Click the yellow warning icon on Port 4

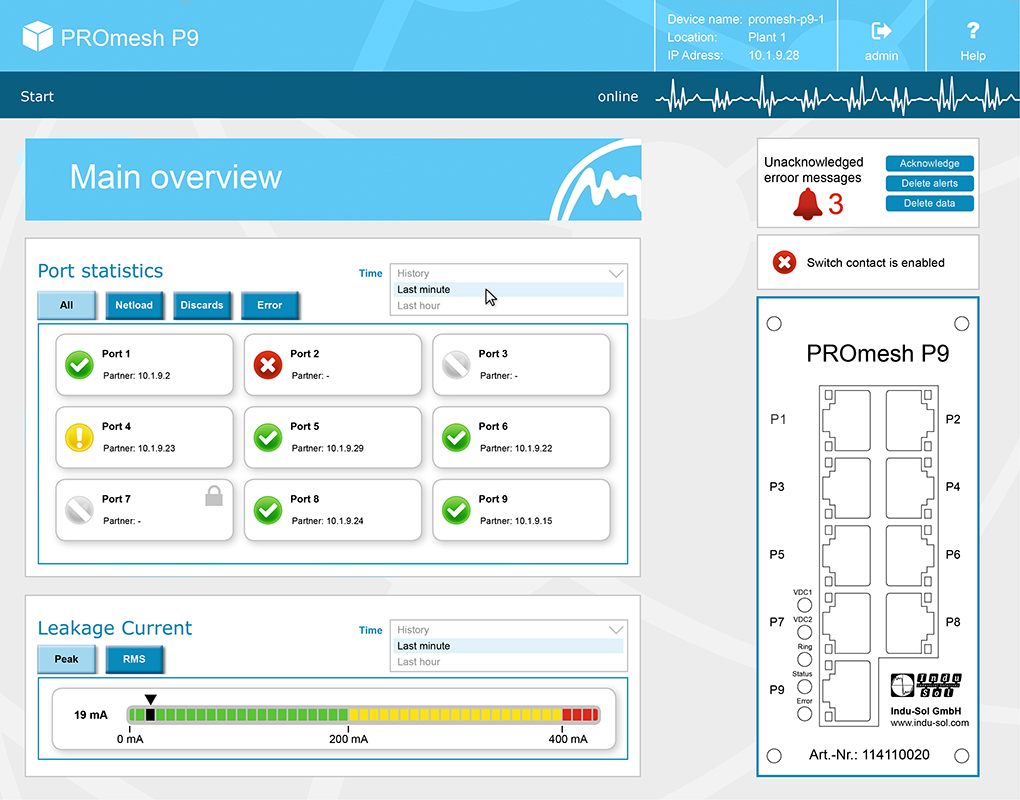point(79,438)
